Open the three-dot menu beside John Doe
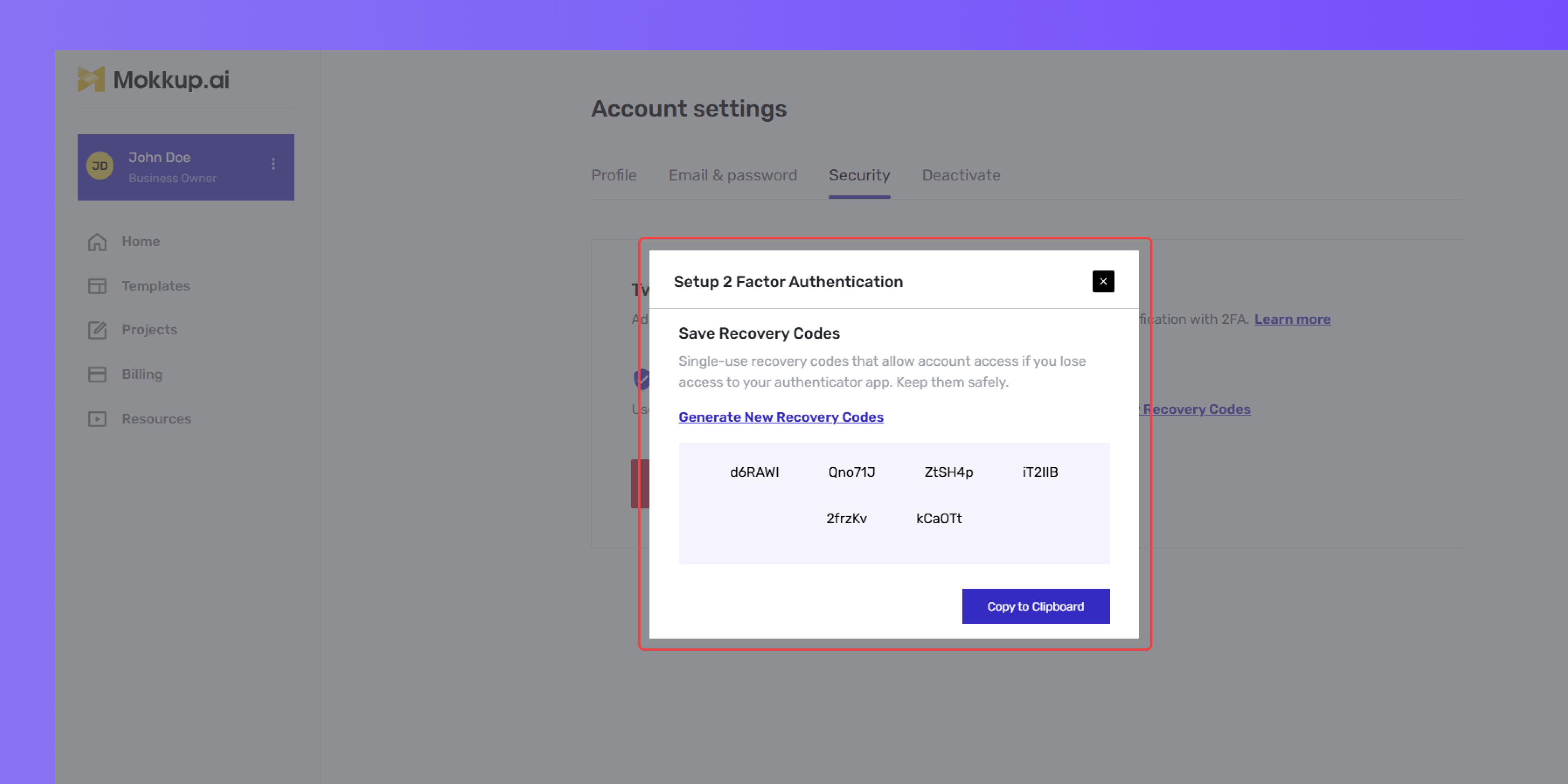 pyautogui.click(x=273, y=164)
